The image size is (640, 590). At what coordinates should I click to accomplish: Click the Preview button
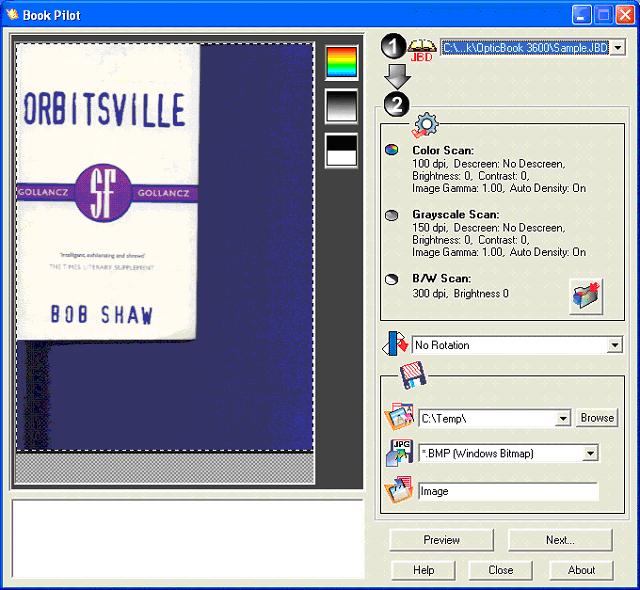[441, 540]
